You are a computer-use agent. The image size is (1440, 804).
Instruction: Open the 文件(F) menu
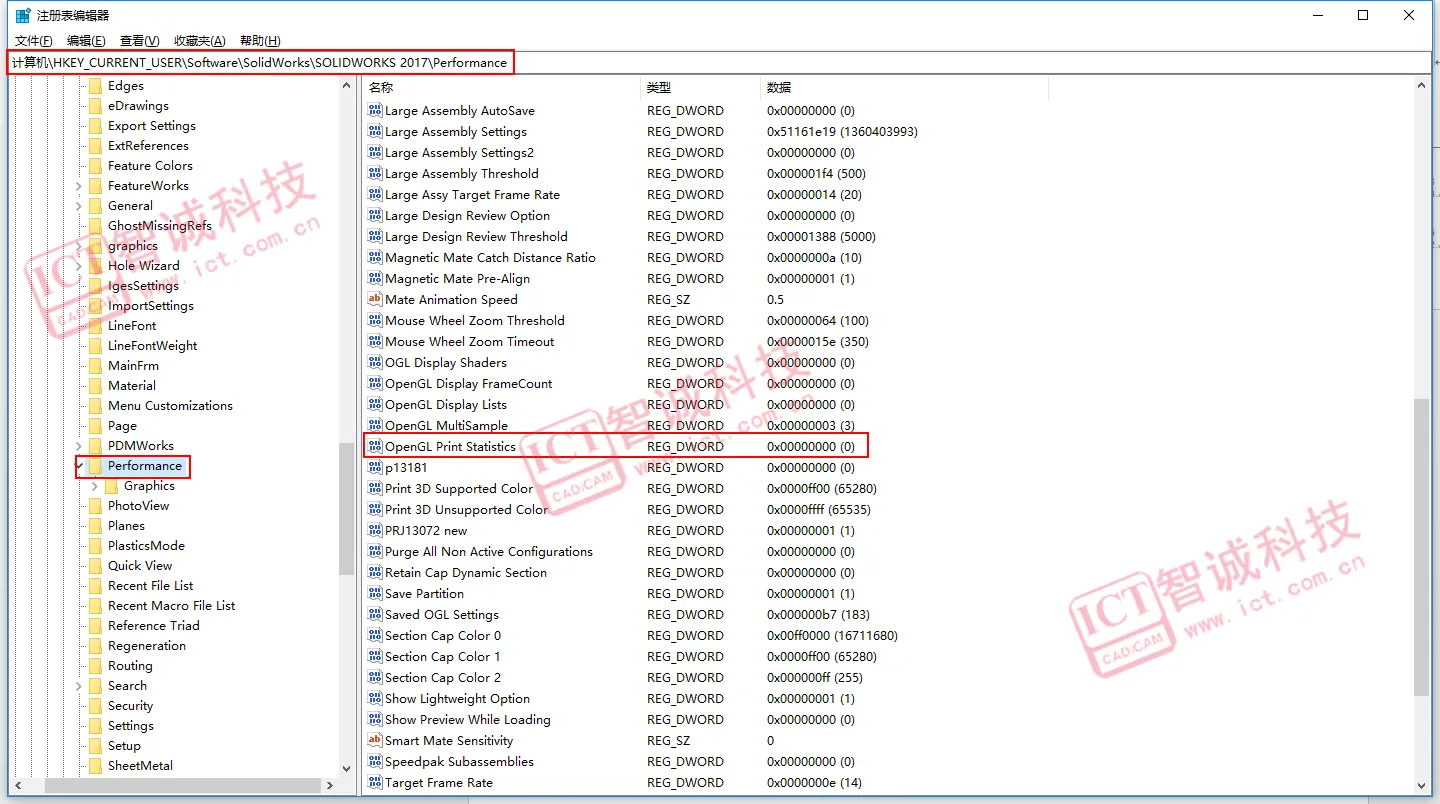34,41
